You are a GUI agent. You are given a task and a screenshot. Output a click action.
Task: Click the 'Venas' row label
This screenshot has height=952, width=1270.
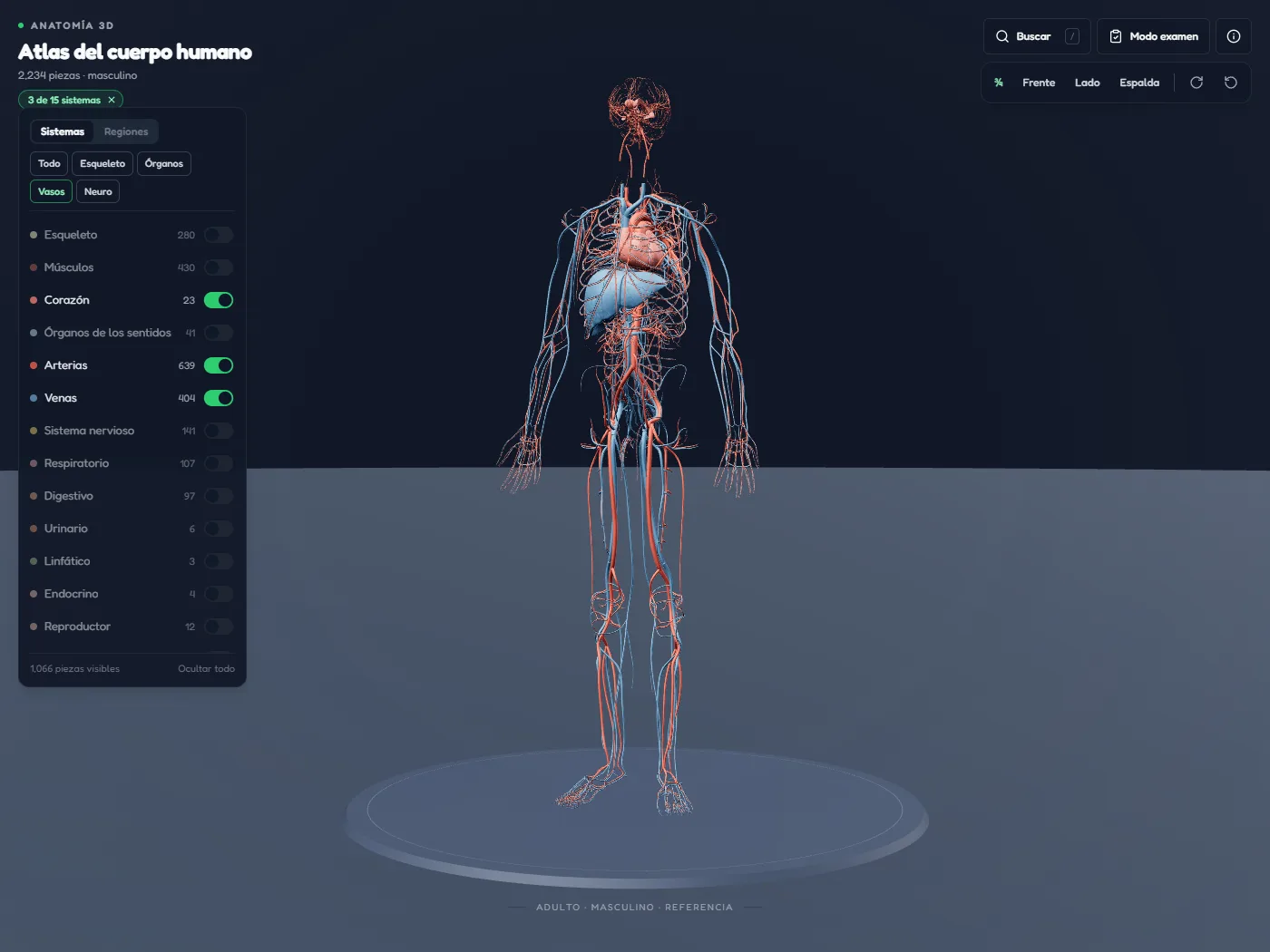61,398
